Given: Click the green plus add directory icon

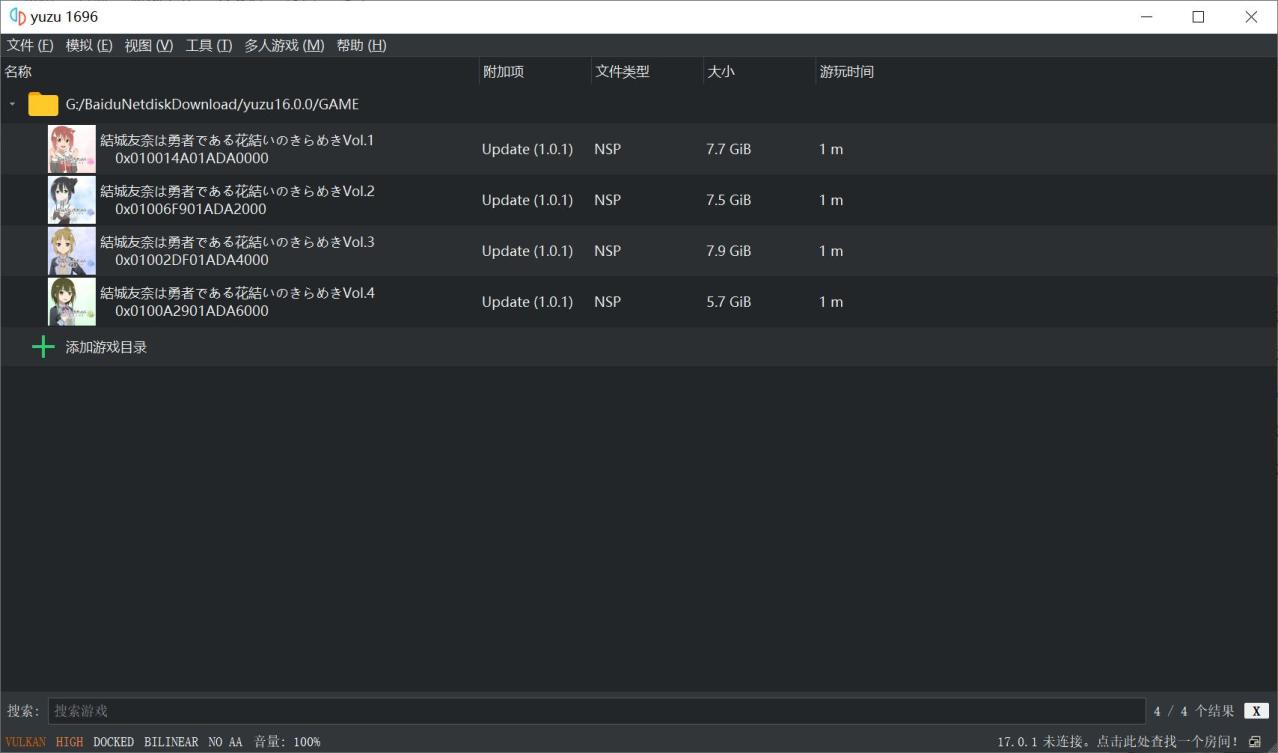Looking at the screenshot, I should [x=43, y=347].
